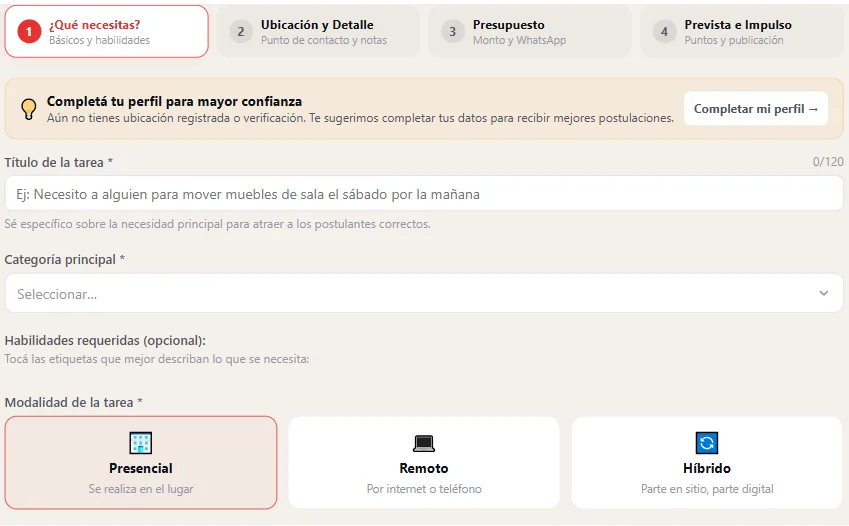Image resolution: width=849 pixels, height=526 pixels.
Task: Open the Categoría principal dropdown
Action: [424, 293]
